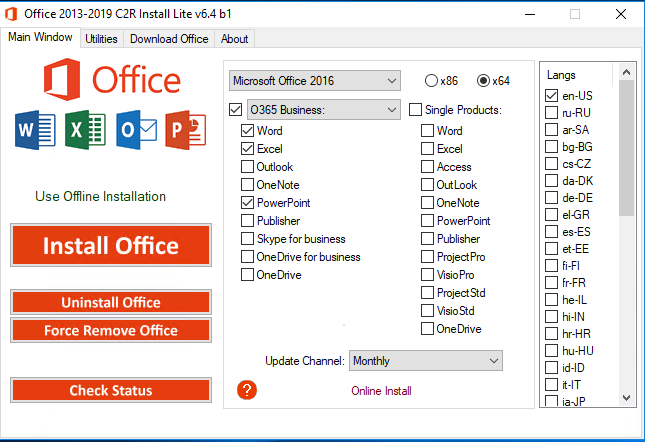Click the Check Status button
The width and height of the screenshot is (645, 442).
[x=111, y=390]
